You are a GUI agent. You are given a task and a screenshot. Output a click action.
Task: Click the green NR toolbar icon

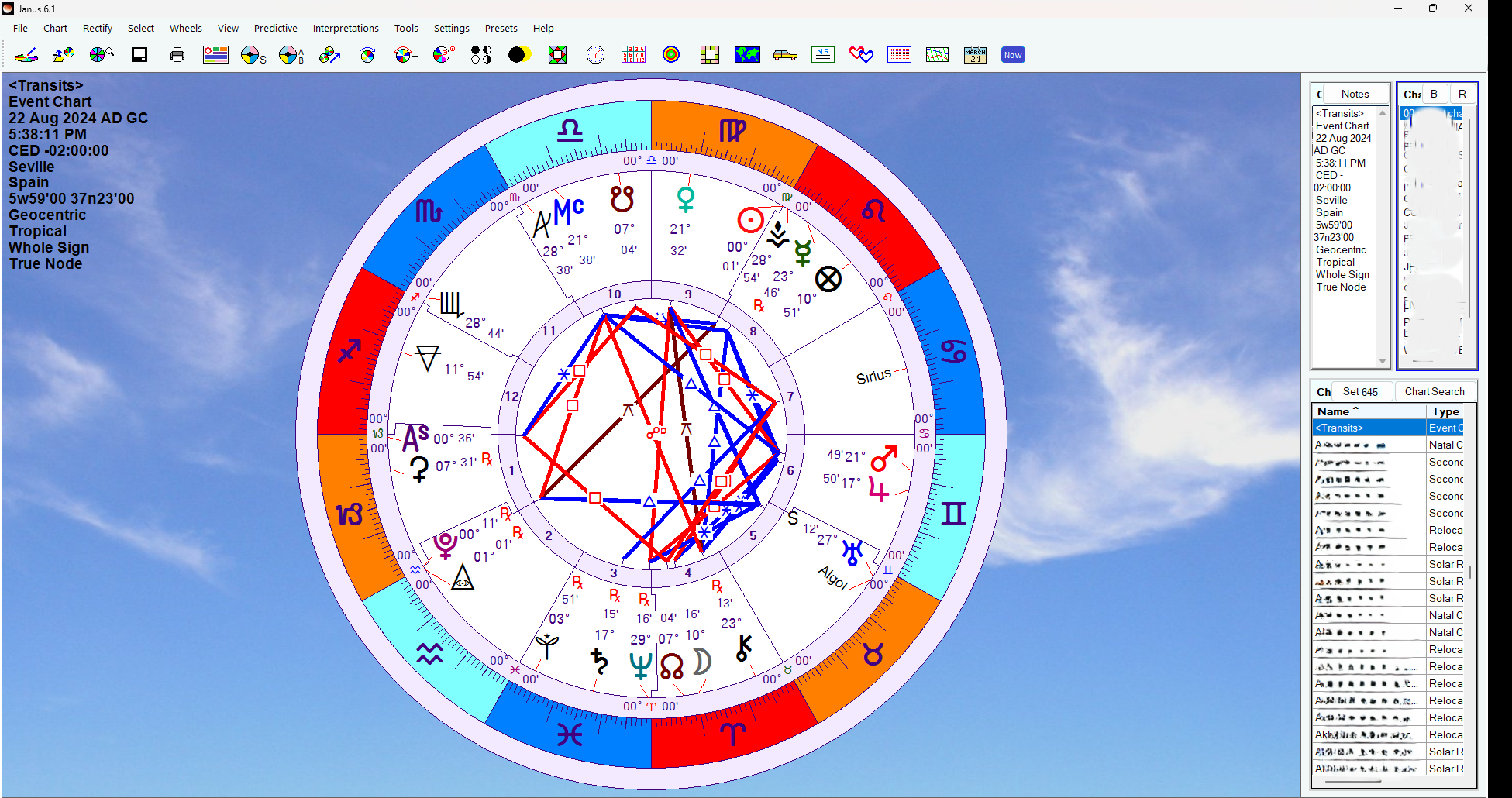(823, 55)
